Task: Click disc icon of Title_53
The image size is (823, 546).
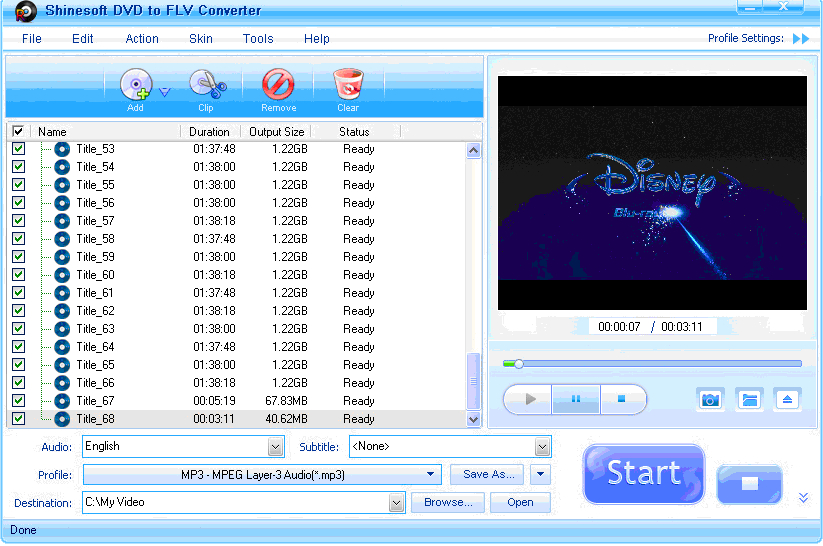Action: coord(62,149)
